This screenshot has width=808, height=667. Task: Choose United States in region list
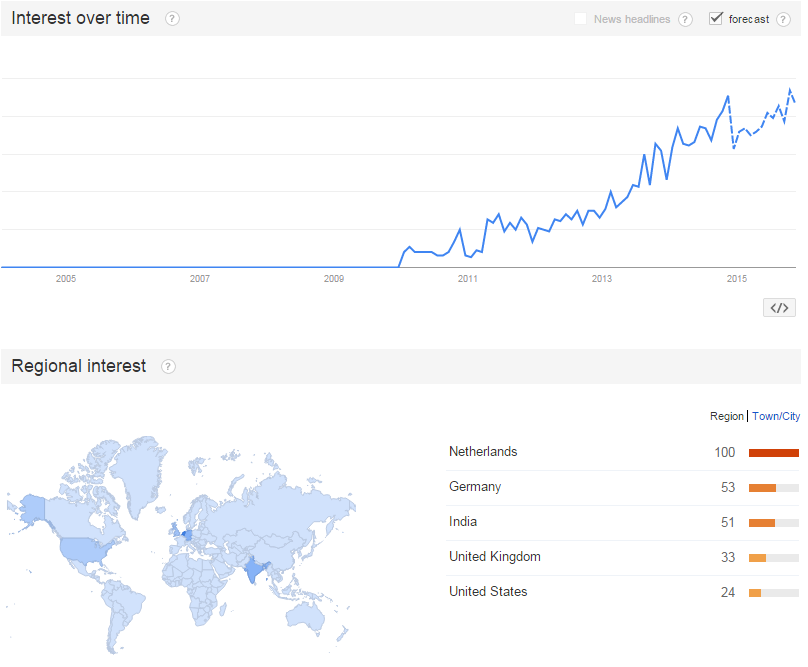pos(488,592)
